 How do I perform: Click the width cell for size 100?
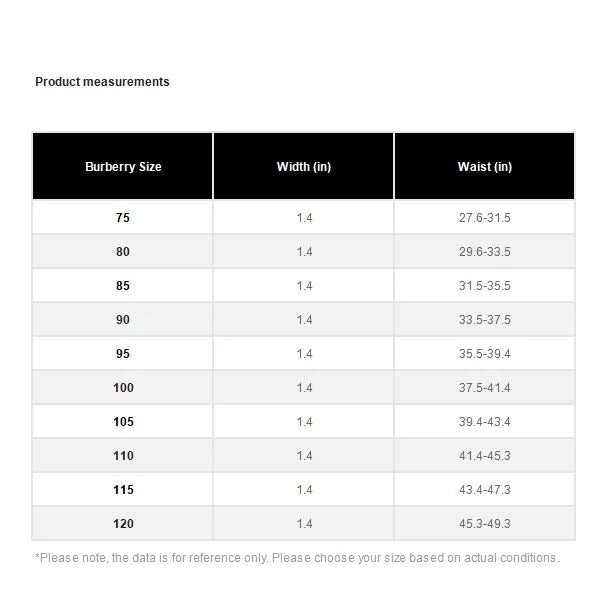pos(304,388)
